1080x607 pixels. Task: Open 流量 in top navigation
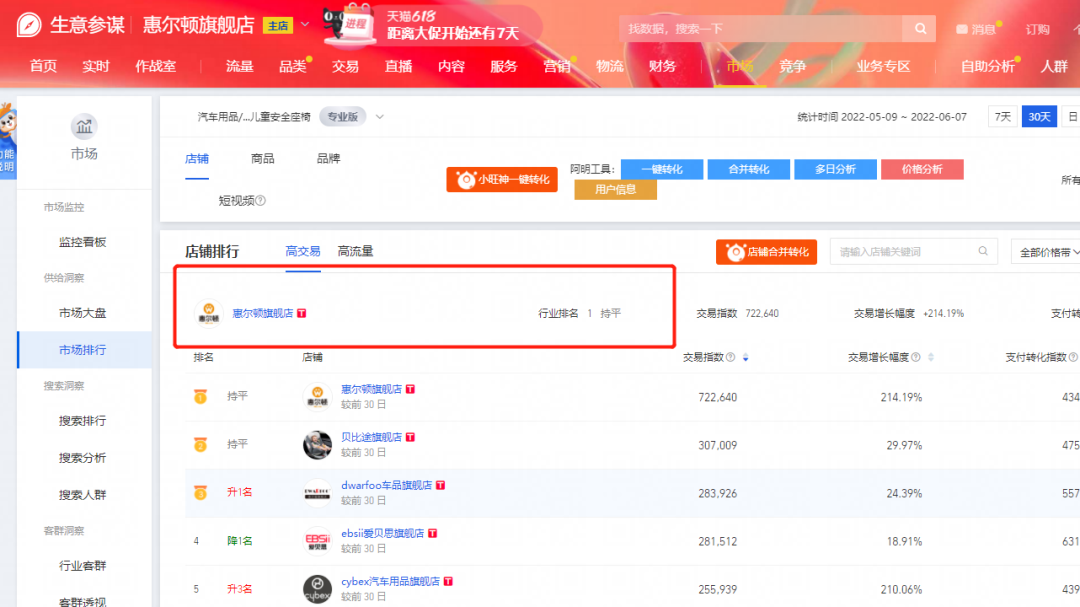pos(239,66)
